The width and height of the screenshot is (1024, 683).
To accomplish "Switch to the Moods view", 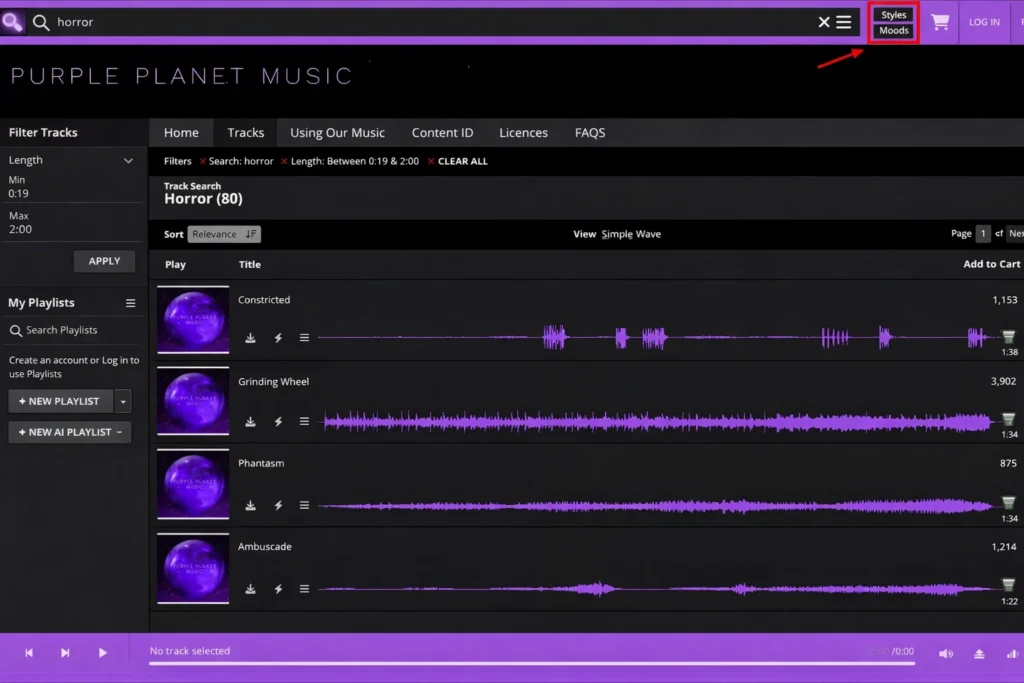I will pyautogui.click(x=893, y=30).
